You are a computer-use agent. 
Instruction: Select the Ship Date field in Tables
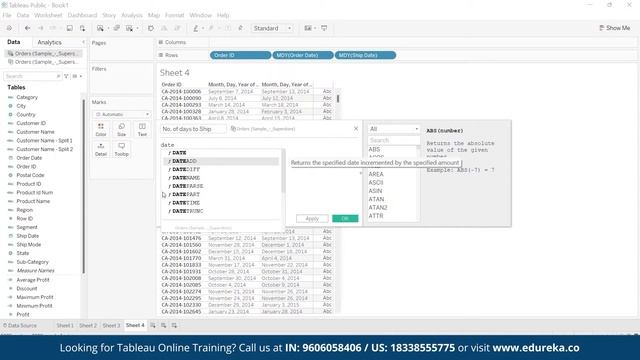point(27,236)
